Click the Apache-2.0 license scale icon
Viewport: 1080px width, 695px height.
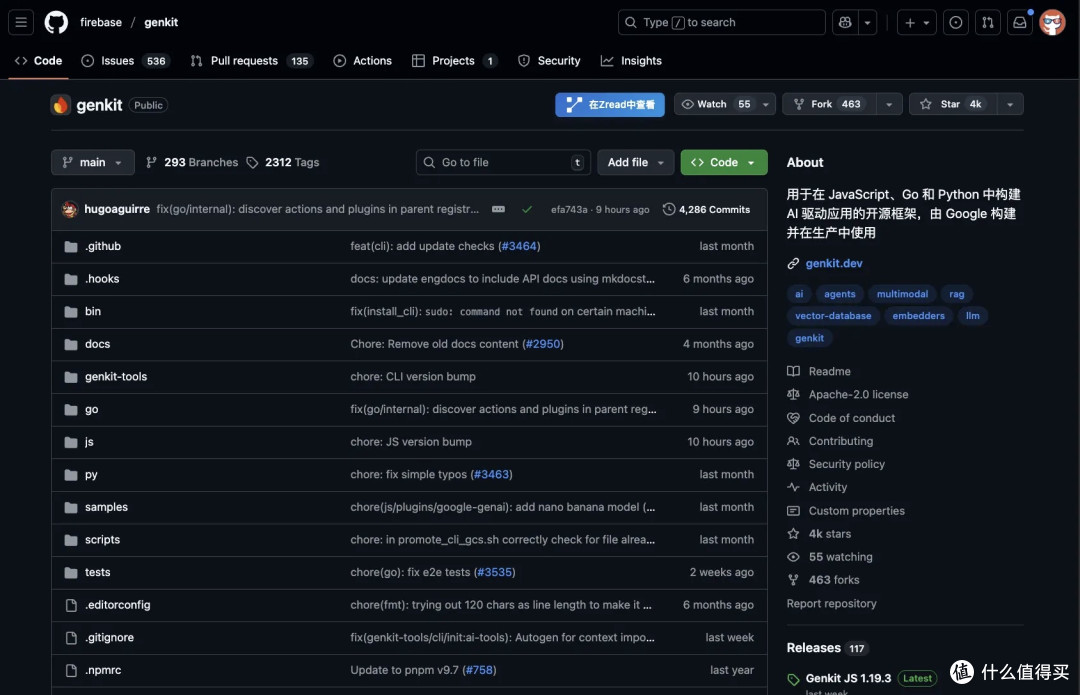coord(793,395)
